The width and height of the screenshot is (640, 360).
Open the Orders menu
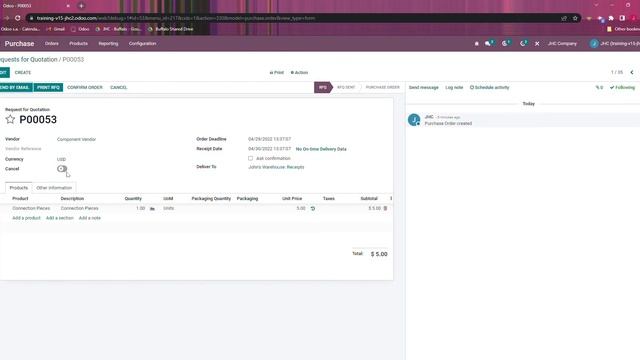point(51,43)
